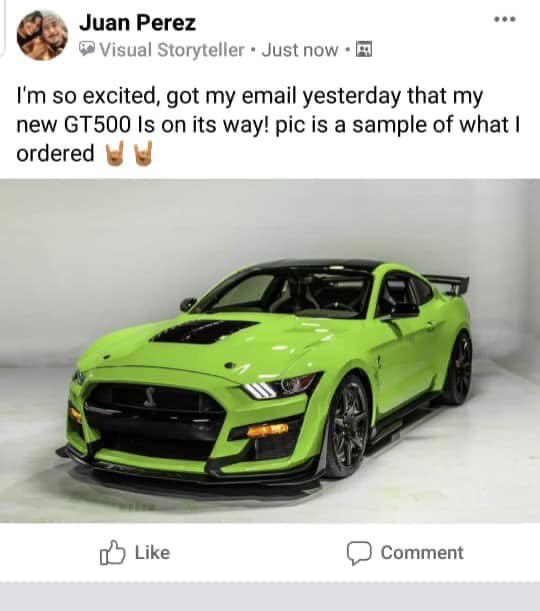This screenshot has width=540, height=611.
Task: Click the Visual Storyteller badge icon
Action: (87, 49)
